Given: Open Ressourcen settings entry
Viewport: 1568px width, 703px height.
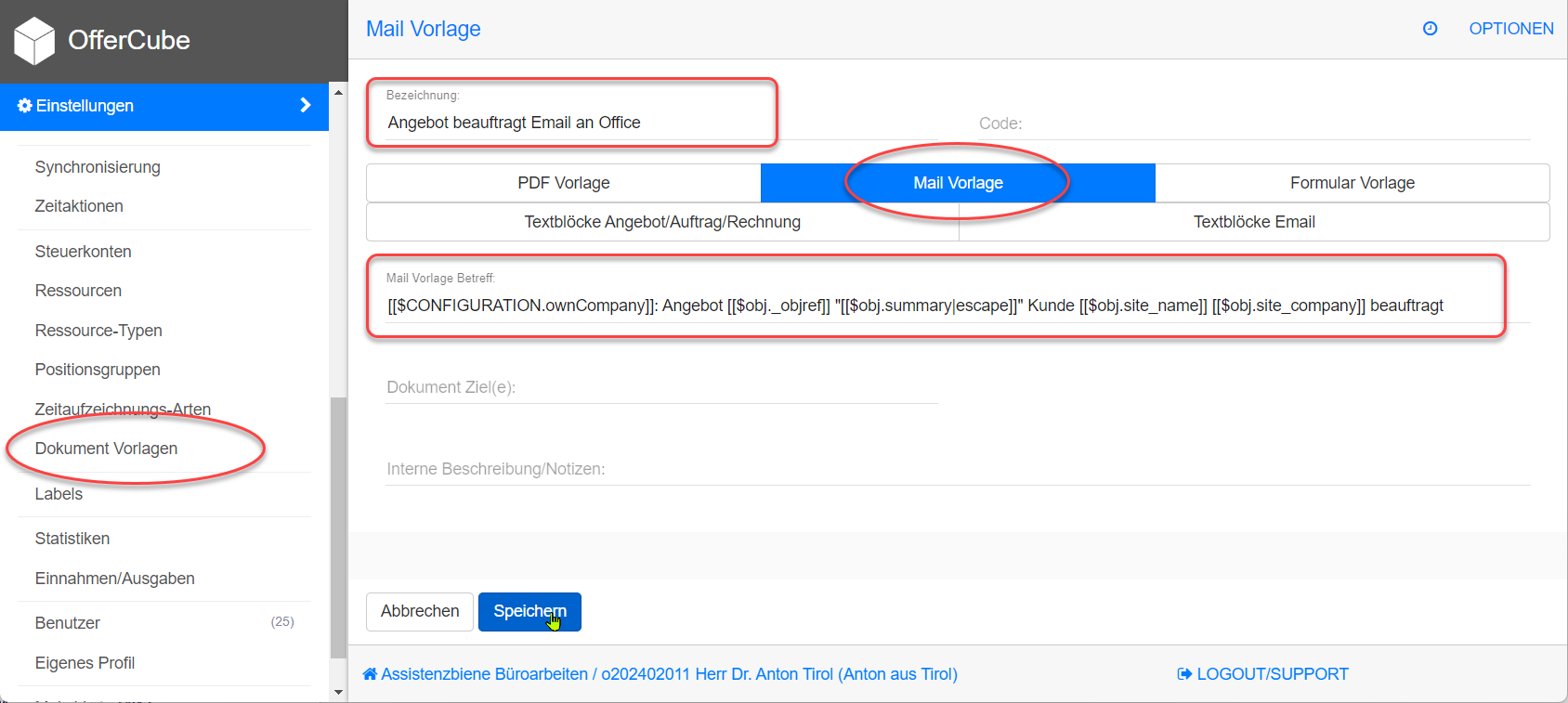Looking at the screenshot, I should [x=78, y=291].
